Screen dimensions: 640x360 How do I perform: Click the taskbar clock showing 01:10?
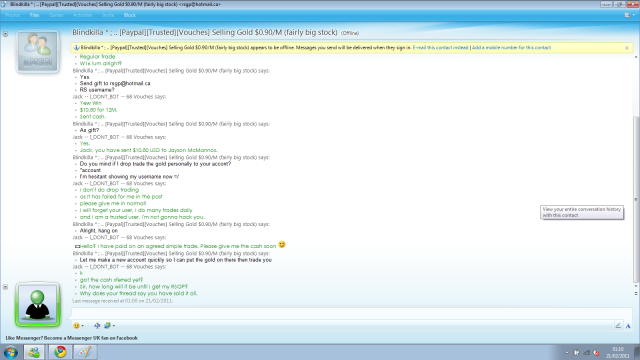coord(618,353)
